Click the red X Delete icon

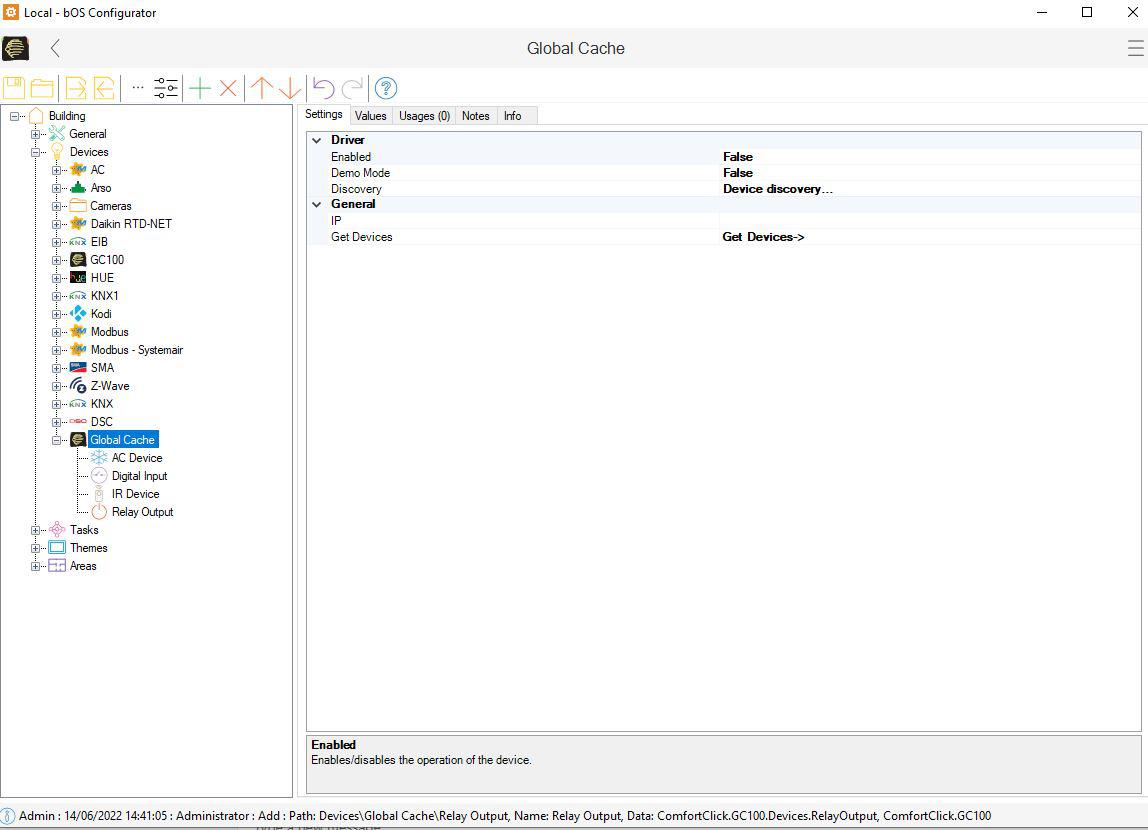(228, 89)
